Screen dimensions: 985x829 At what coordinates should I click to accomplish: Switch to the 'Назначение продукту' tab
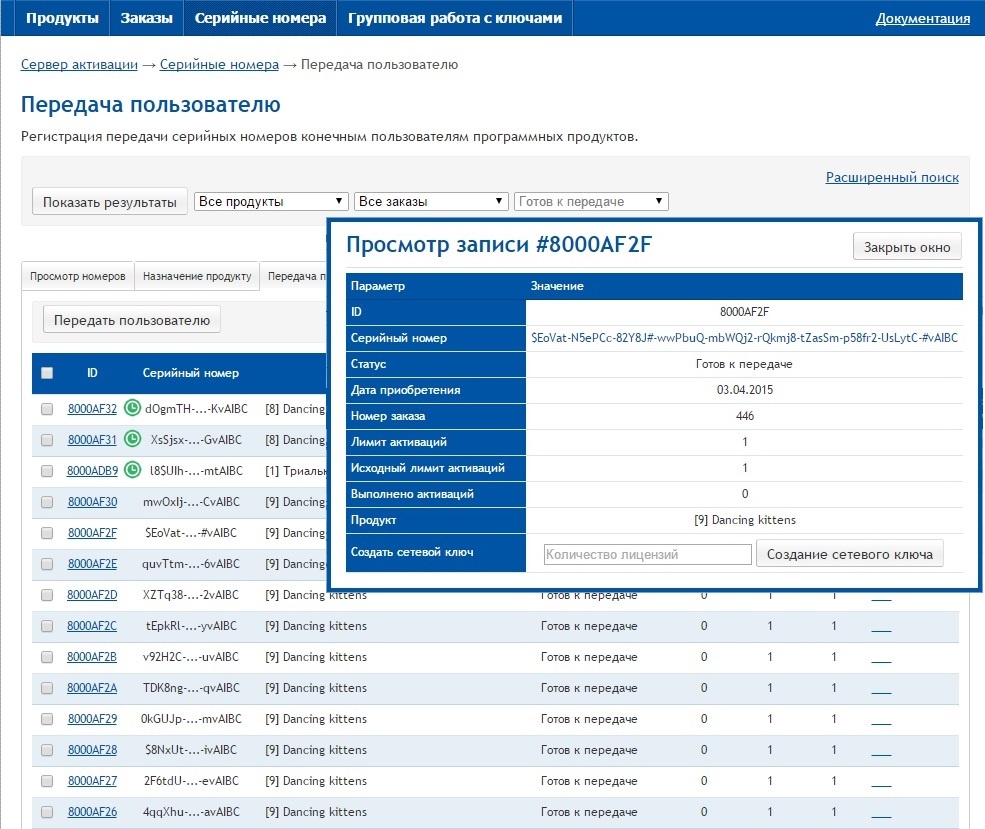point(197,276)
